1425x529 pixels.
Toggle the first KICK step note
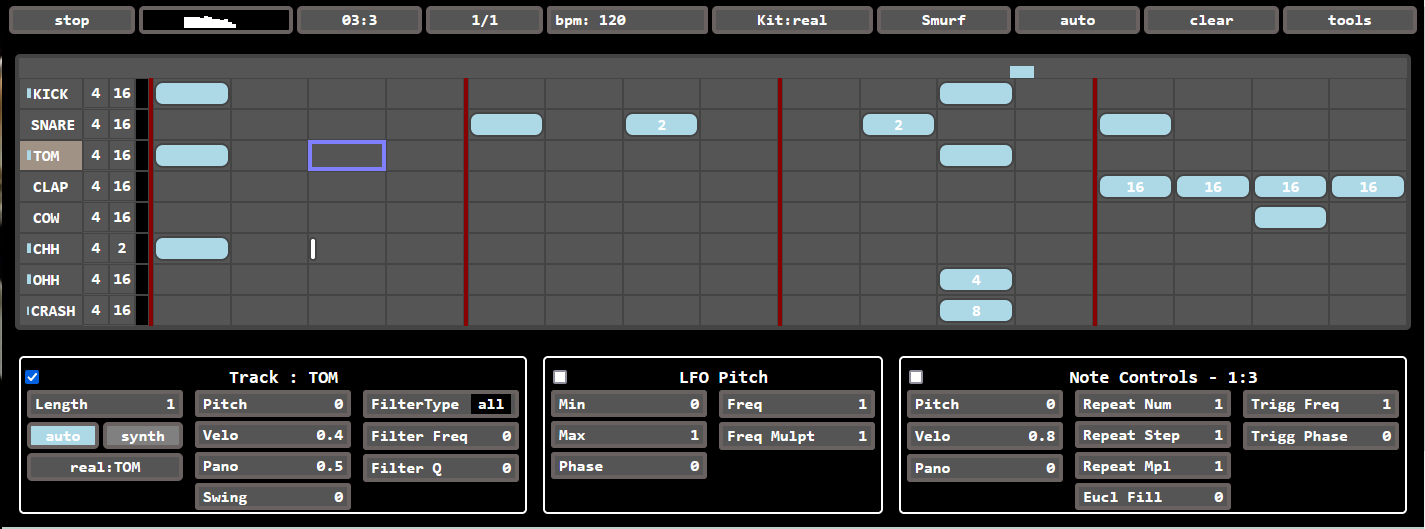192,94
